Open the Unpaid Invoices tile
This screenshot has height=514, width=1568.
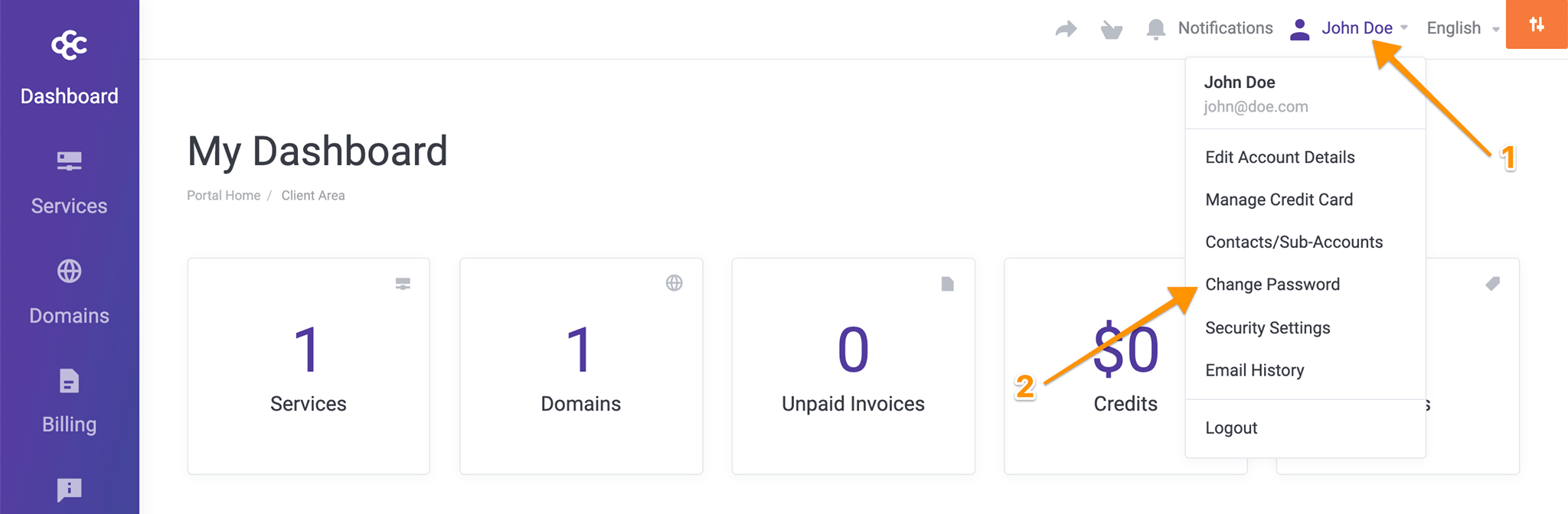853,366
